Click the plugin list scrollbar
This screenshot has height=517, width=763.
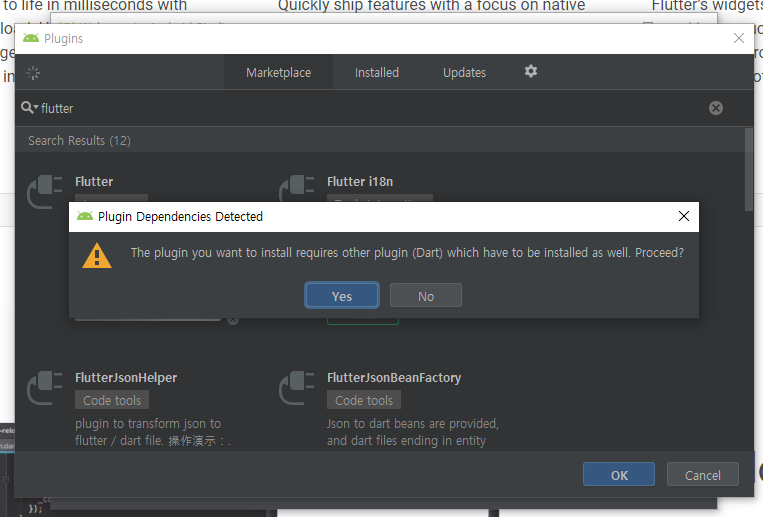click(x=748, y=169)
